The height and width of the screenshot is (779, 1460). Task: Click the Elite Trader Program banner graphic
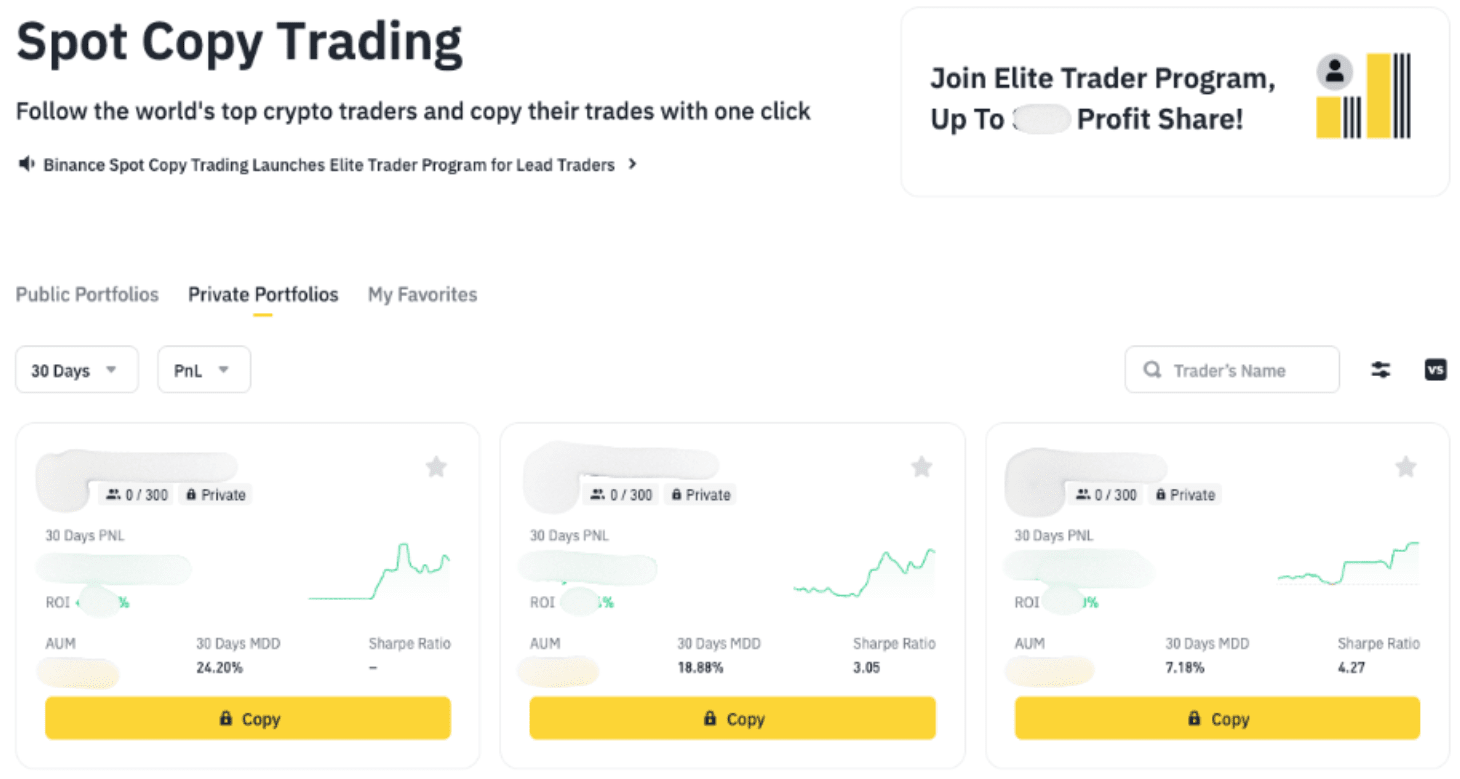(x=1363, y=96)
